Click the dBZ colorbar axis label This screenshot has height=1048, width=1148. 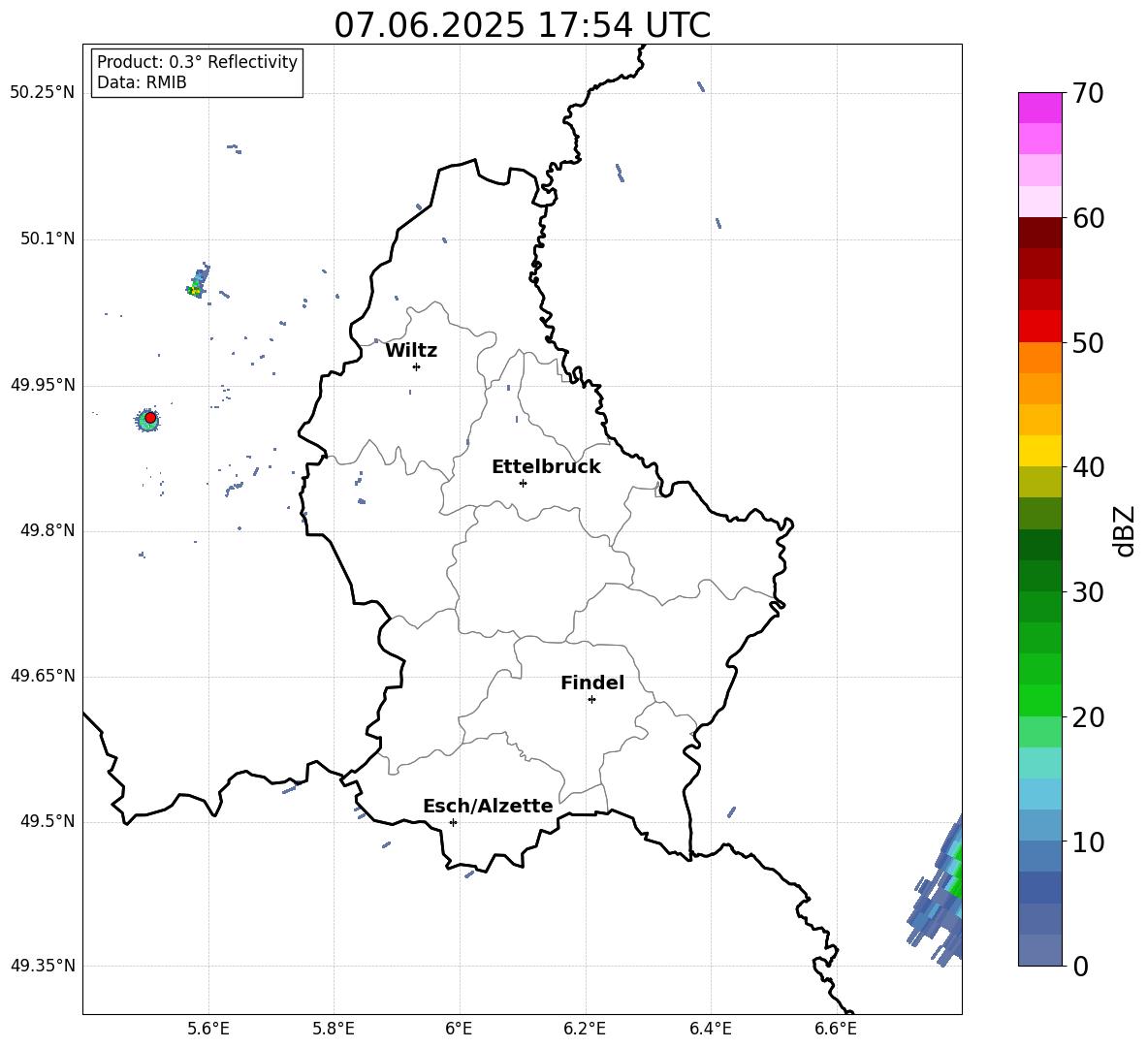coord(1123,530)
